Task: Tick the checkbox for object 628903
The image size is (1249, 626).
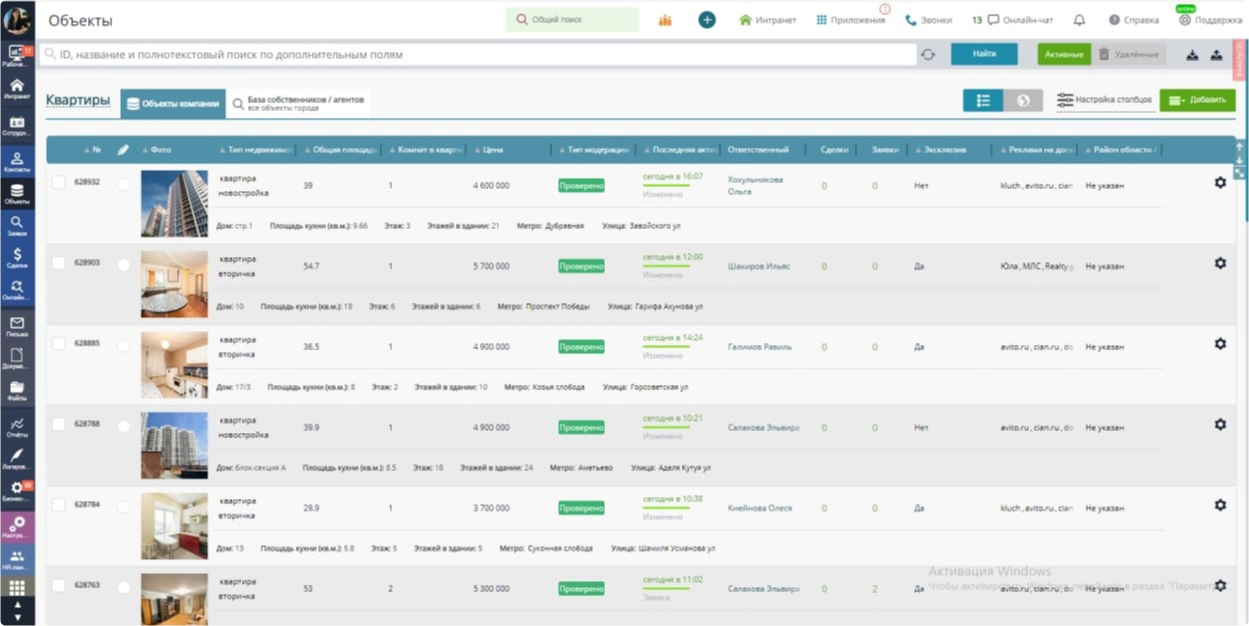Action: 59,263
